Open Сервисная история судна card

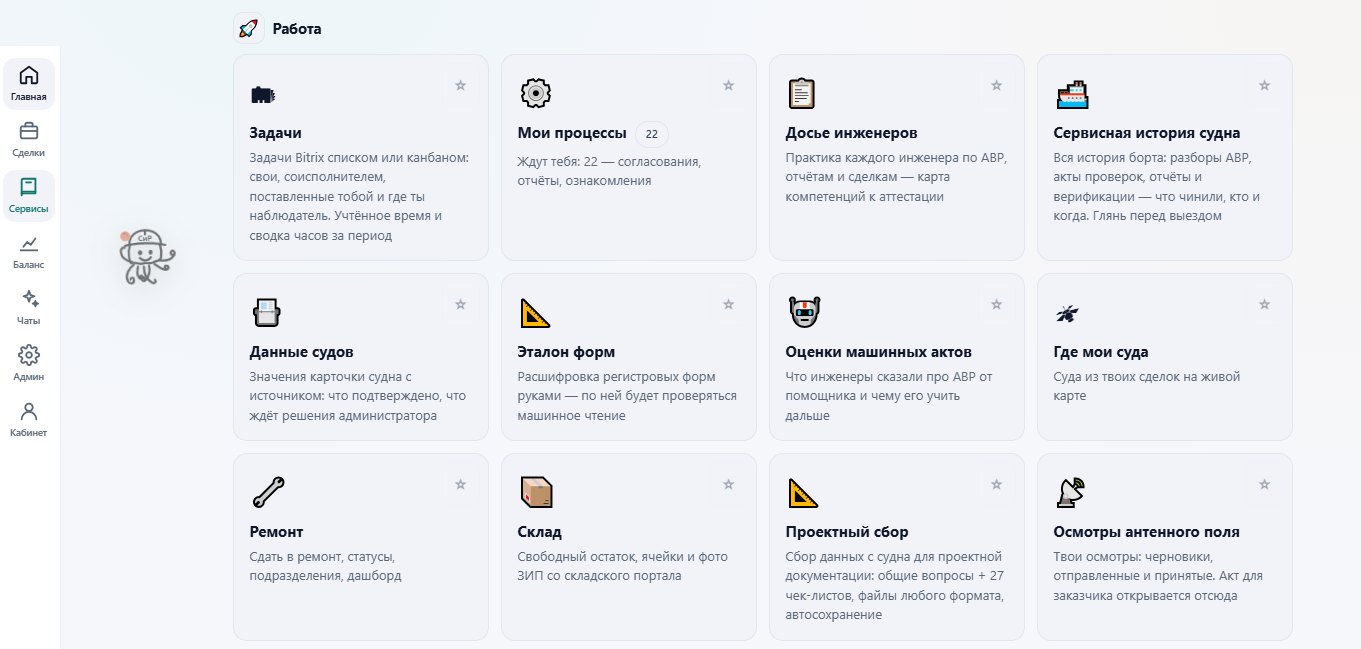coord(1165,157)
